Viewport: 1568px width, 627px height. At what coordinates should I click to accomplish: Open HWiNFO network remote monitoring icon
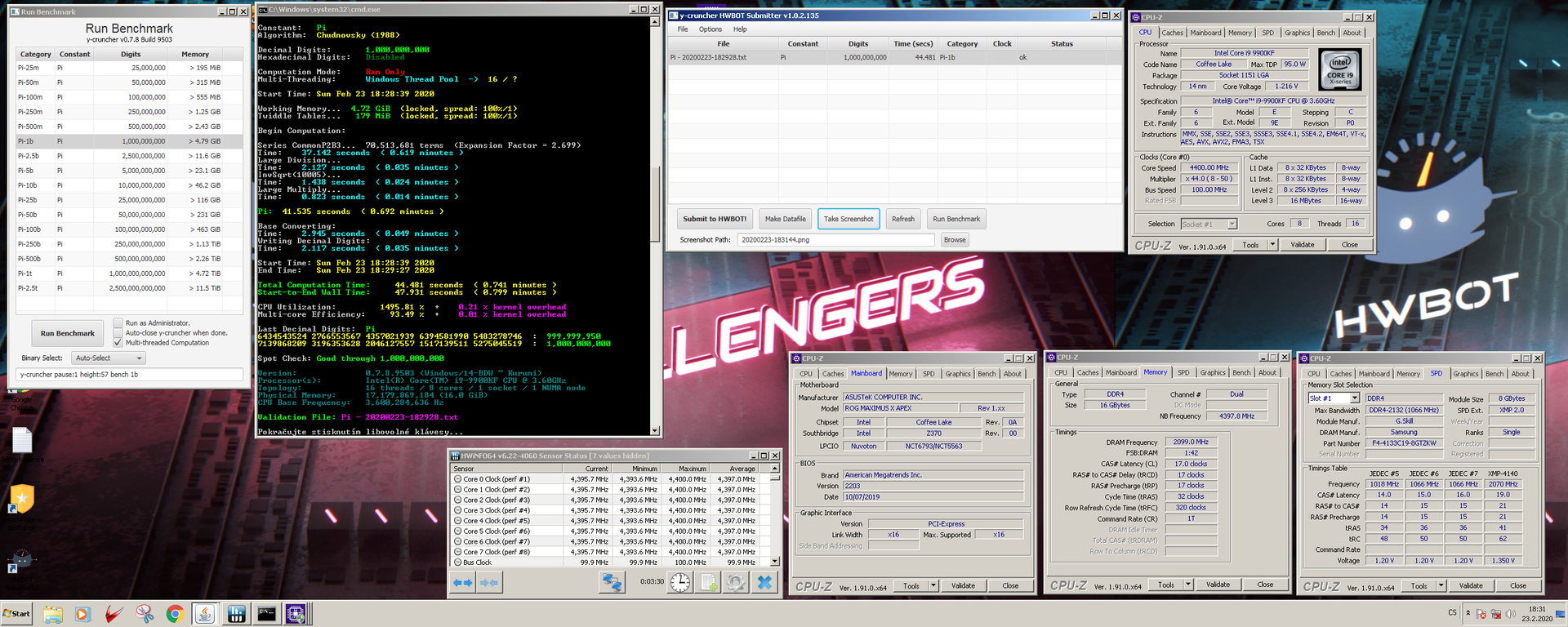click(x=612, y=582)
